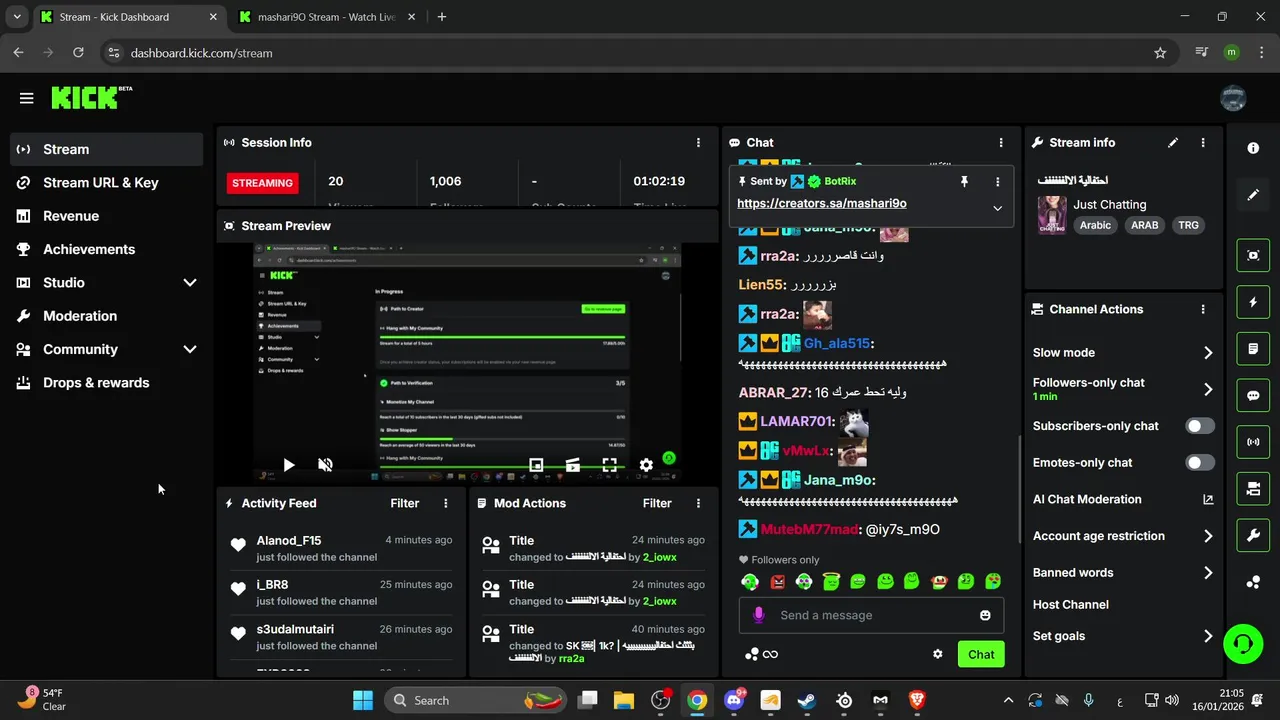Click the Arabic tag in Stream info

coord(1095,225)
